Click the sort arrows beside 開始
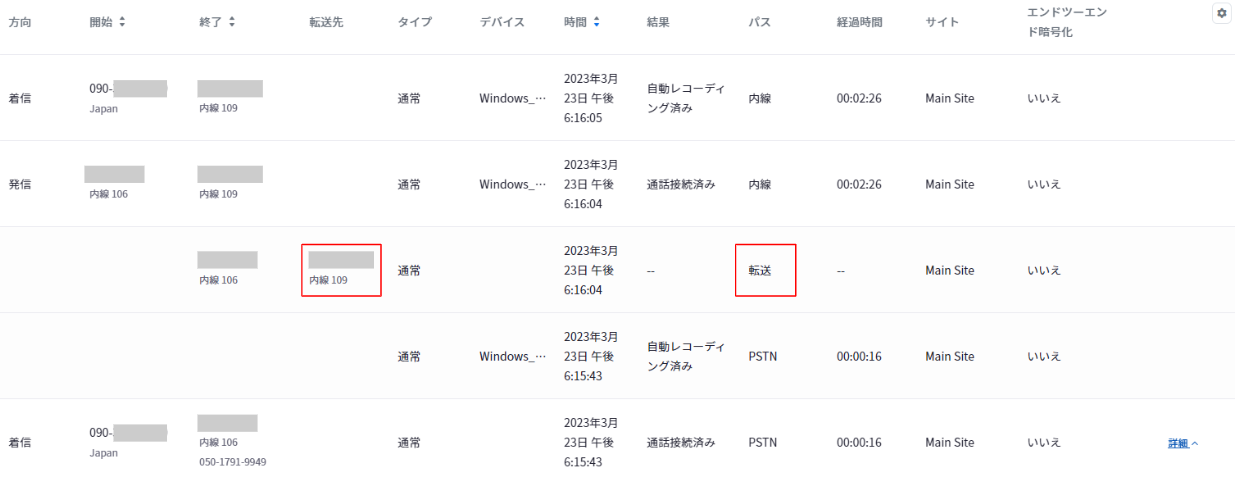The height and width of the screenshot is (496, 1241). 122,22
